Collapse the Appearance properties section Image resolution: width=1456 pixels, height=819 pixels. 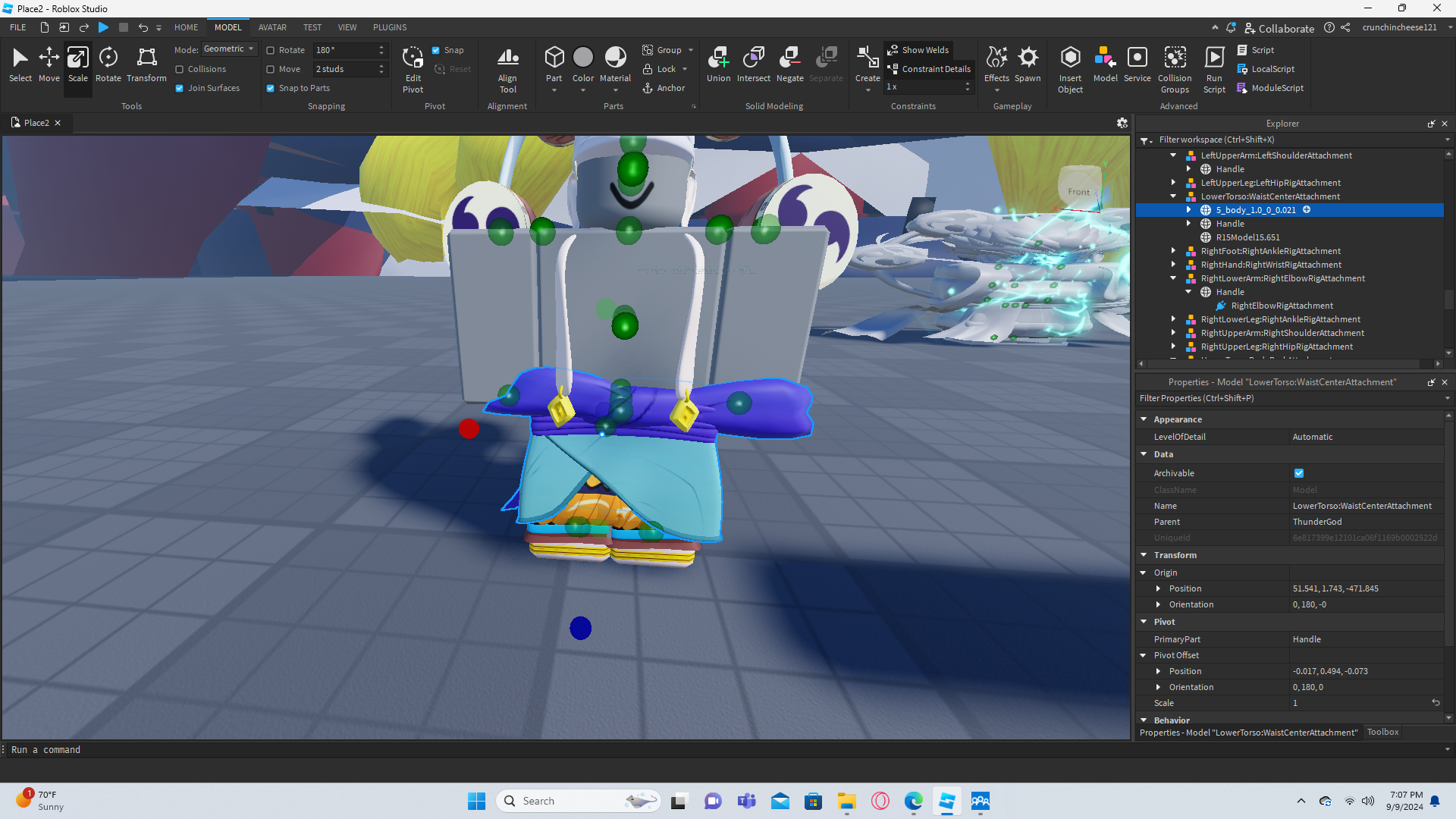click(1144, 419)
